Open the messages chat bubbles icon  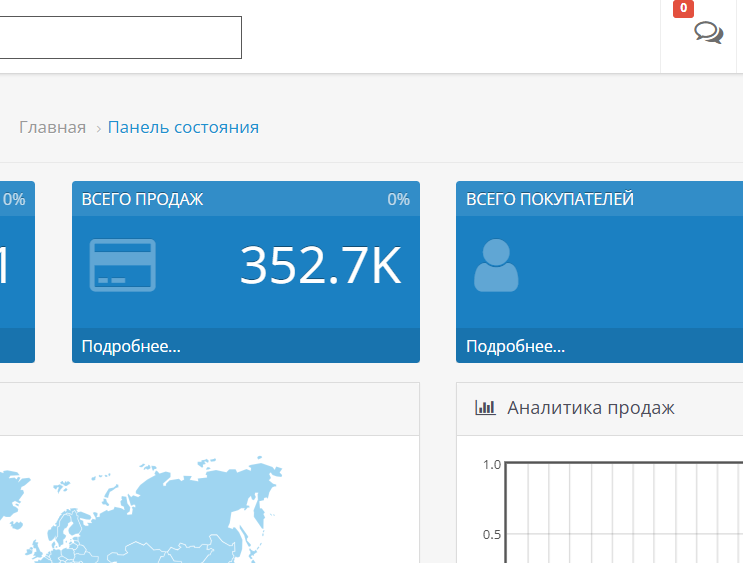tap(708, 33)
